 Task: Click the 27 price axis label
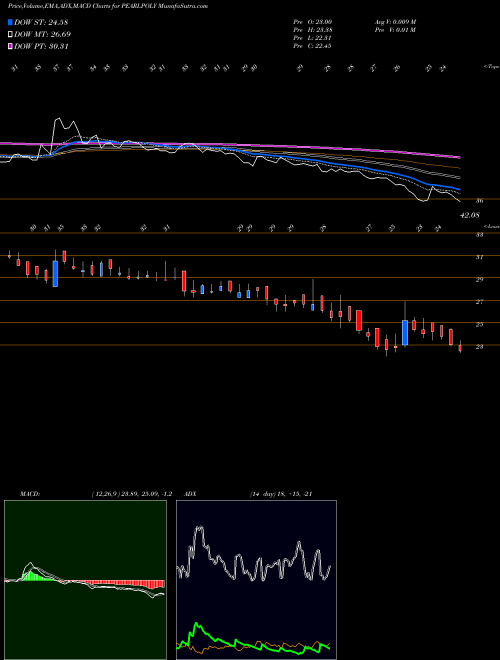(479, 302)
